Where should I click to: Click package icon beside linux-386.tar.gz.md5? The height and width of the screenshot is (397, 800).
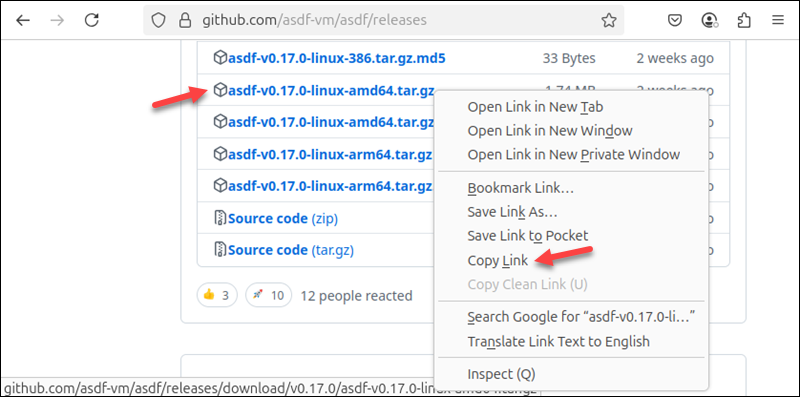219,58
